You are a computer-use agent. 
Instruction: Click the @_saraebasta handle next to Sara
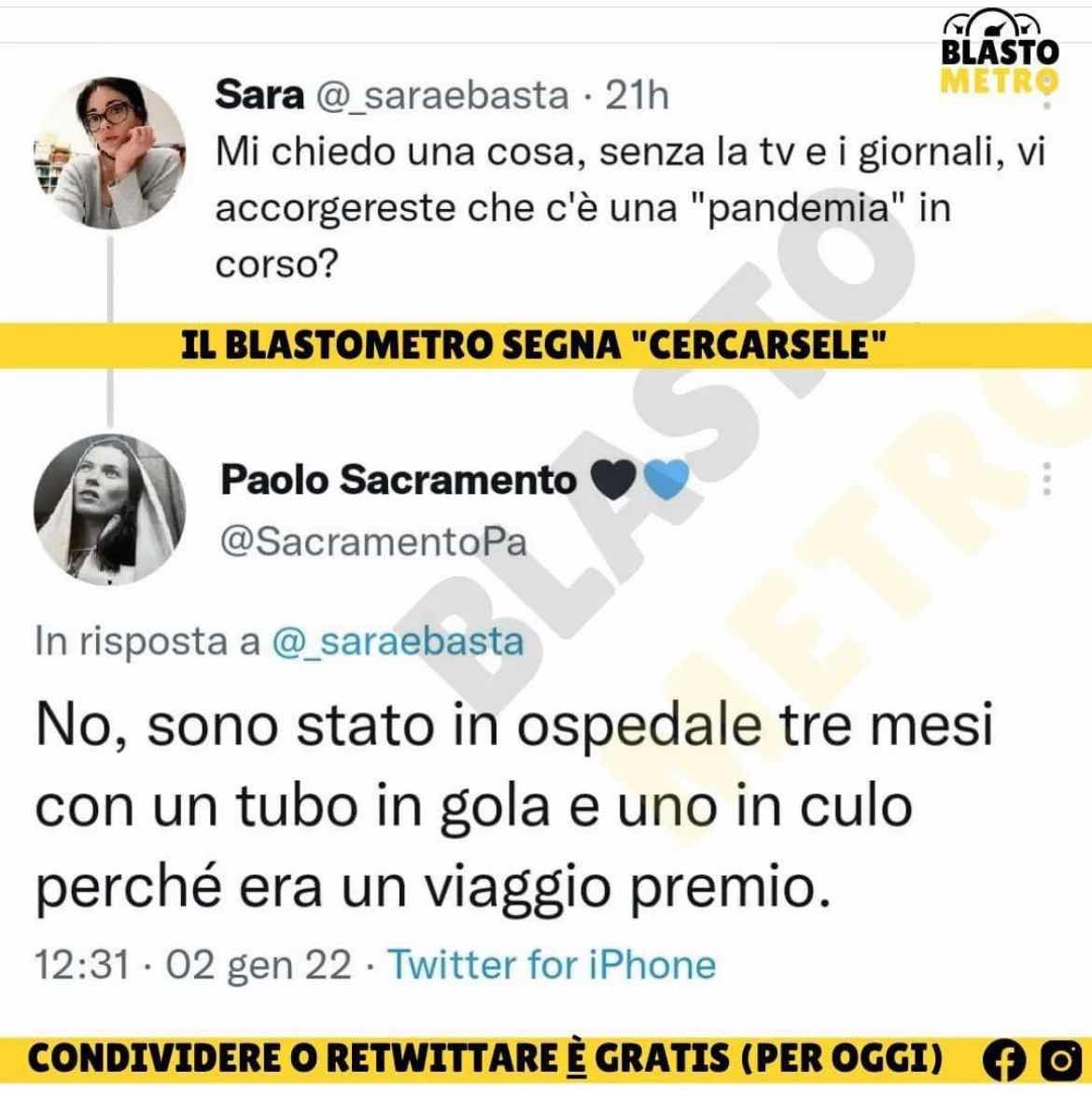point(442,96)
